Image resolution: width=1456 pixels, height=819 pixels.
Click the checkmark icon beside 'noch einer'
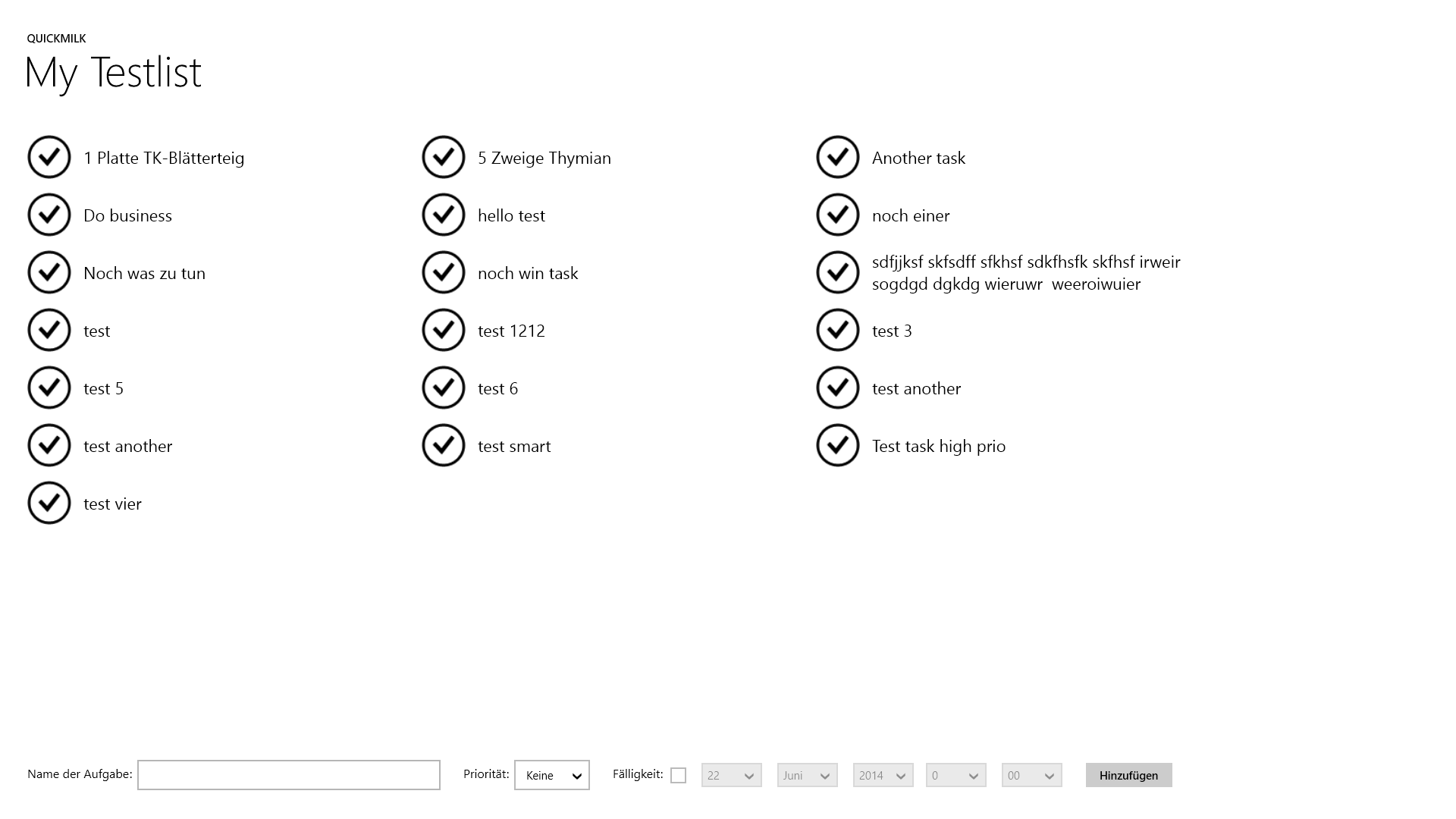point(838,215)
